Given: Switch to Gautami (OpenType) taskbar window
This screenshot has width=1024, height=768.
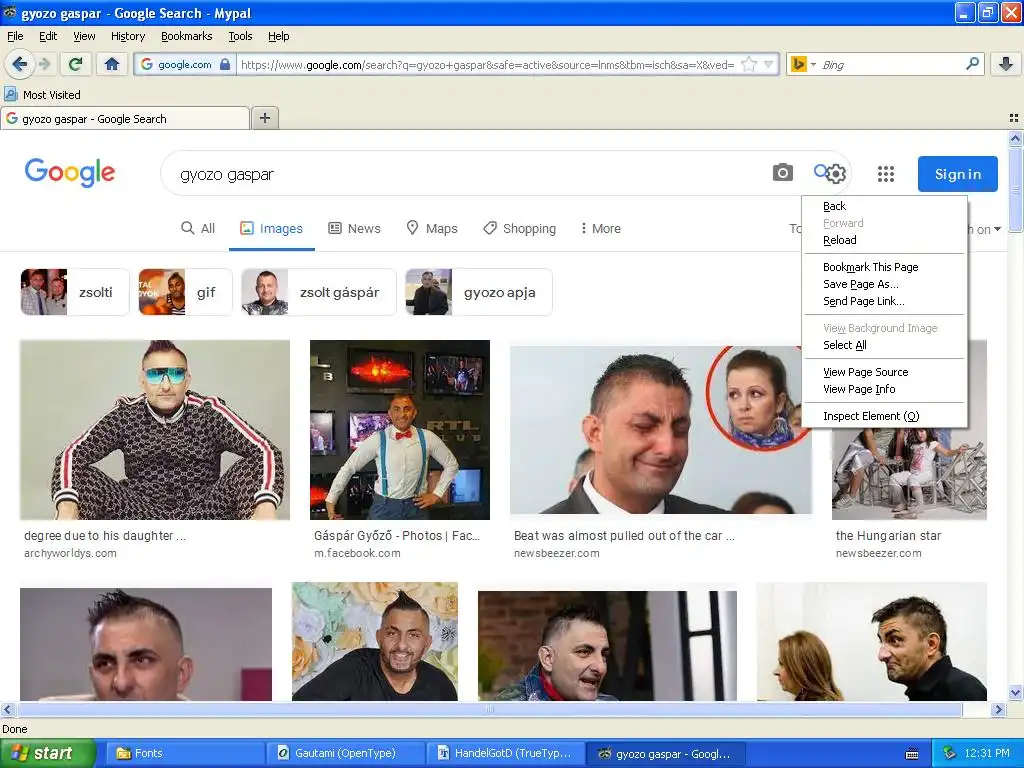Looking at the screenshot, I should coord(345,753).
